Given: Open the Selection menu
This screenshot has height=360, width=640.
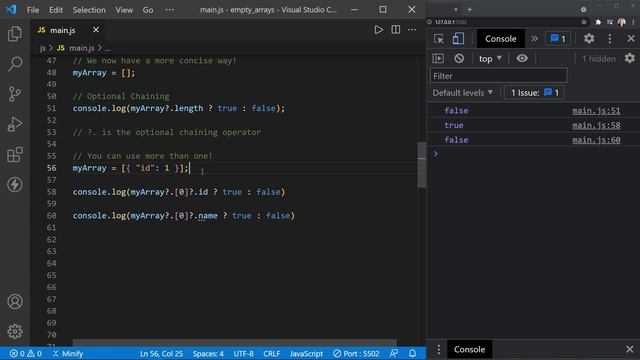Looking at the screenshot, I should click(89, 10).
